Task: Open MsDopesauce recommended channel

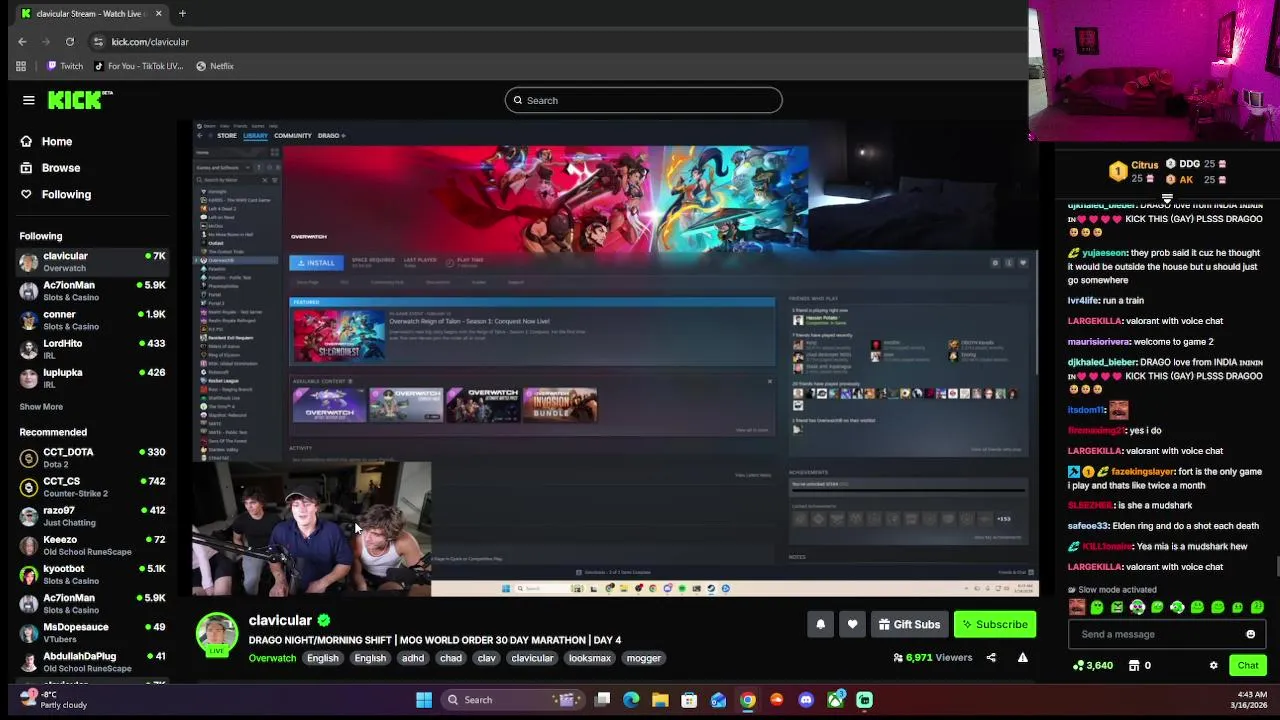Action: [92, 633]
